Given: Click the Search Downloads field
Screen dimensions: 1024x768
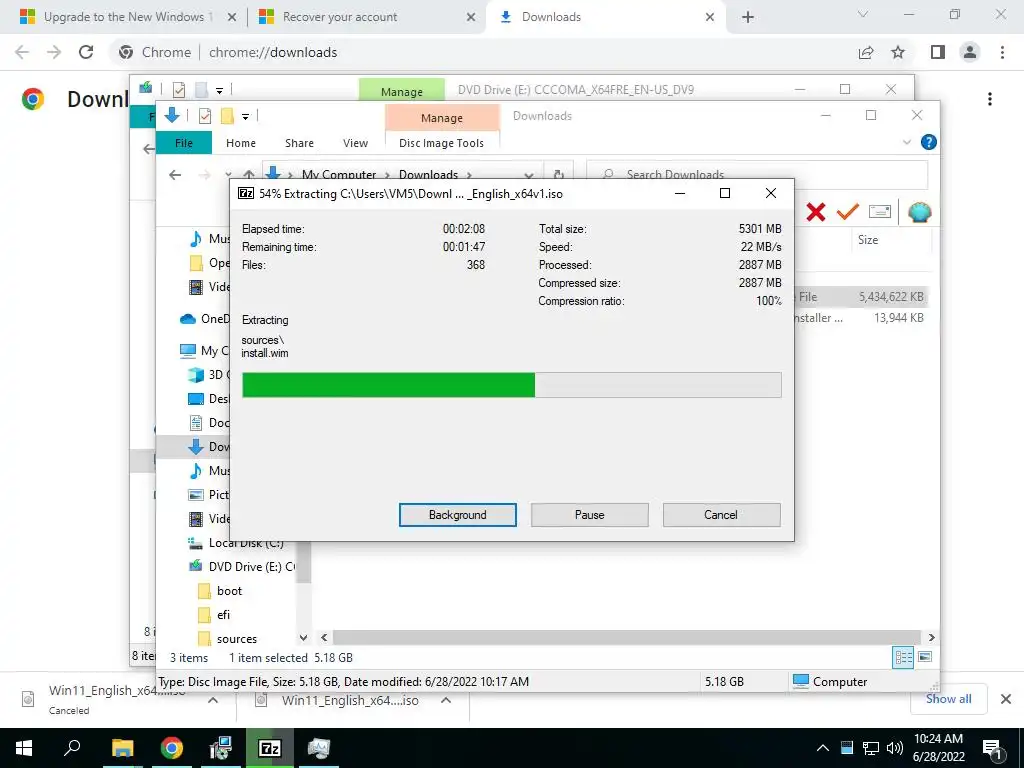Looking at the screenshot, I should pos(757,174).
